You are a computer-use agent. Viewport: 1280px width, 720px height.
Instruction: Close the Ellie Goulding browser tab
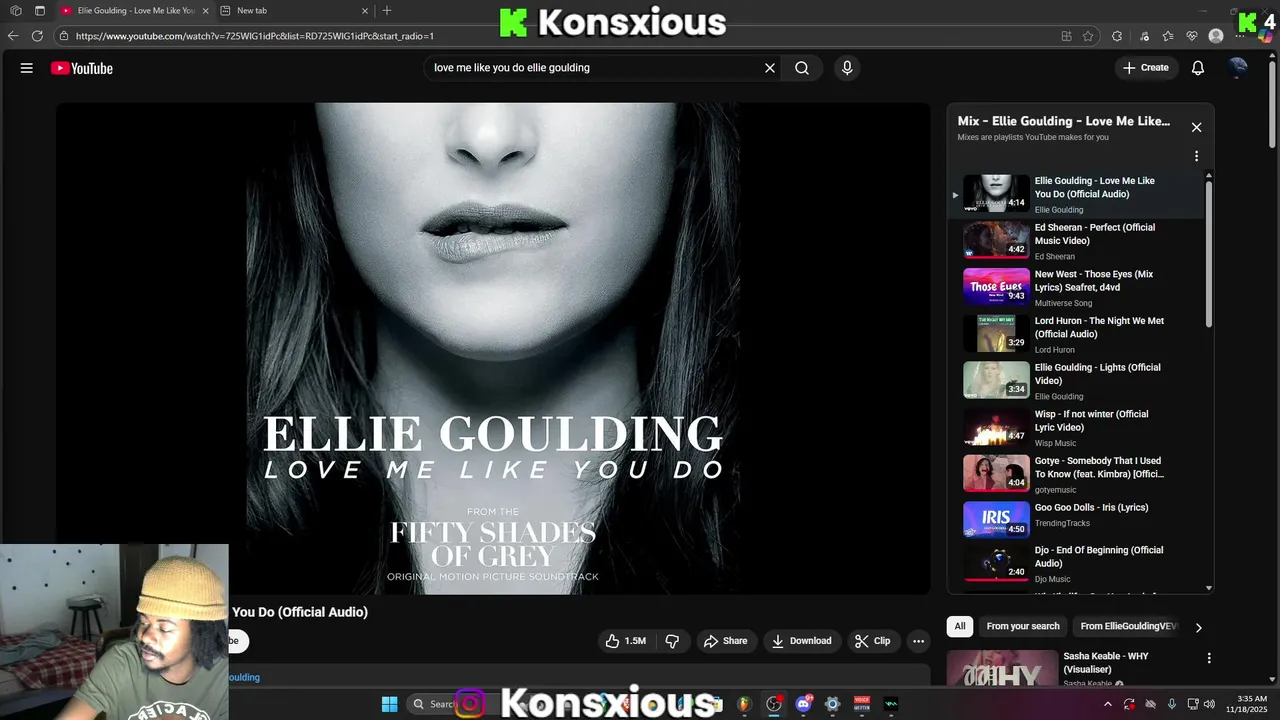[x=205, y=11]
